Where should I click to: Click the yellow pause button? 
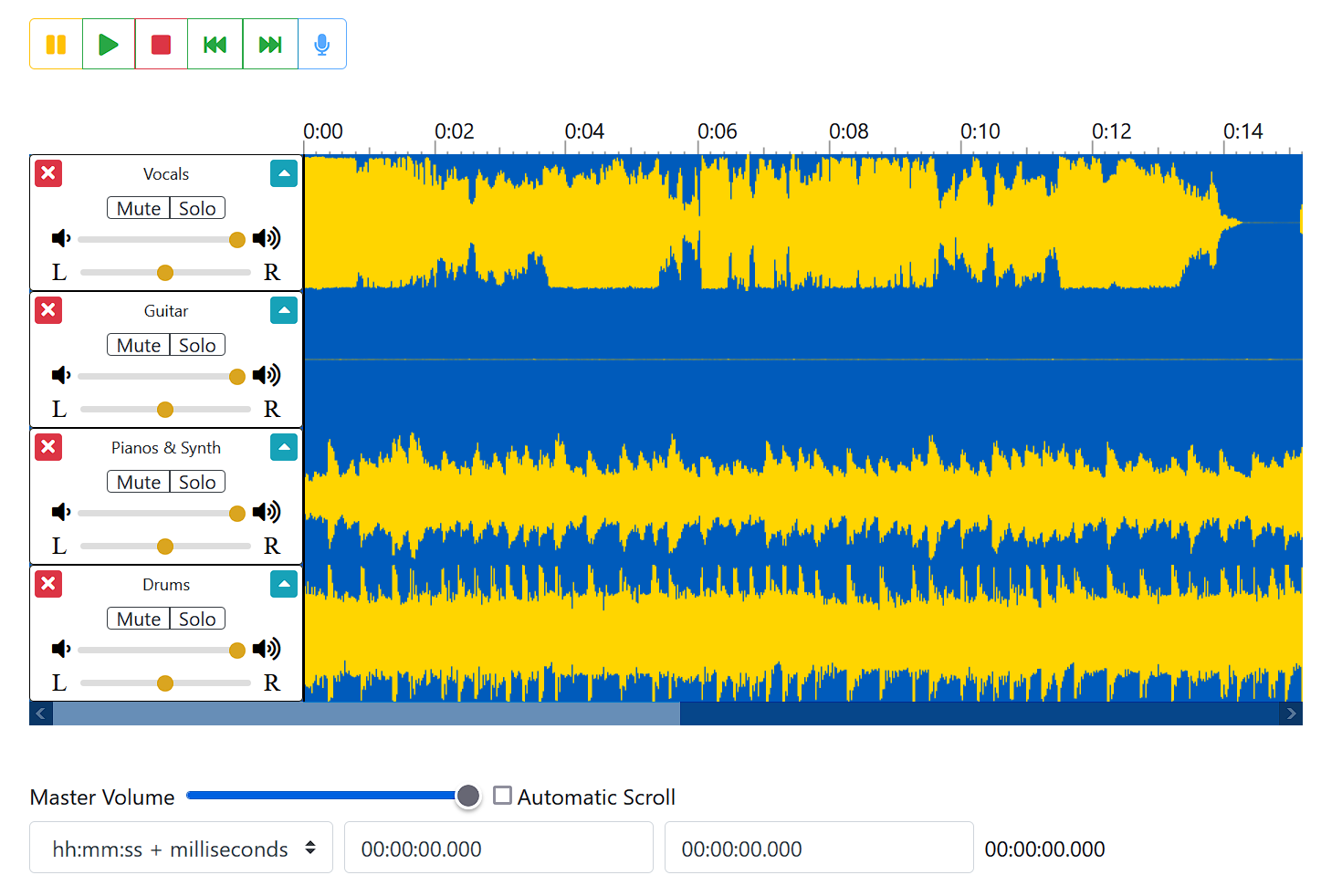point(56,44)
